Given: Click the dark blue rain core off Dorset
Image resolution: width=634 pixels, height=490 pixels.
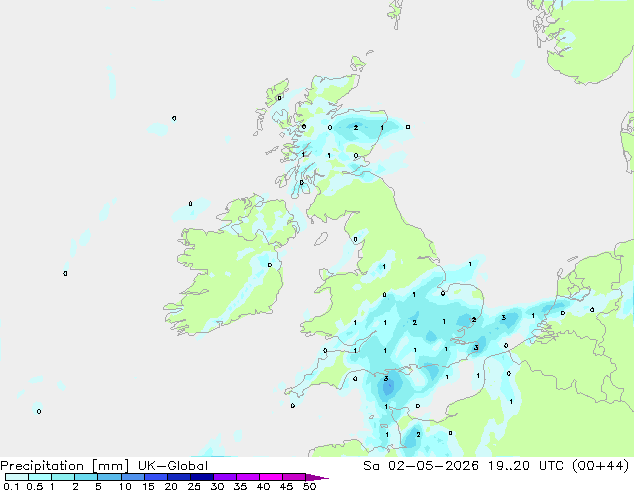Looking at the screenshot, I should [388, 387].
